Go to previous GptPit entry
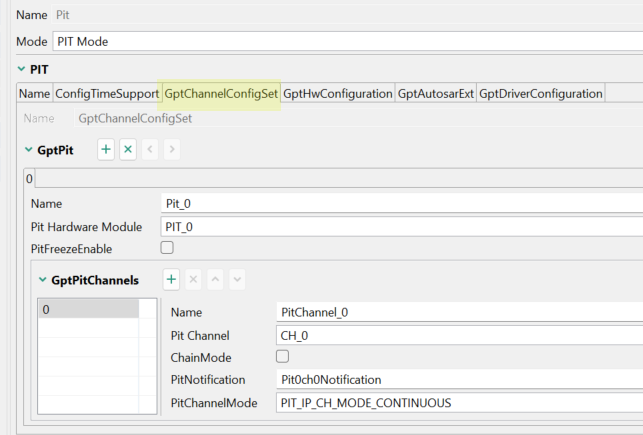Image resolution: width=643 pixels, height=435 pixels. click(x=150, y=149)
